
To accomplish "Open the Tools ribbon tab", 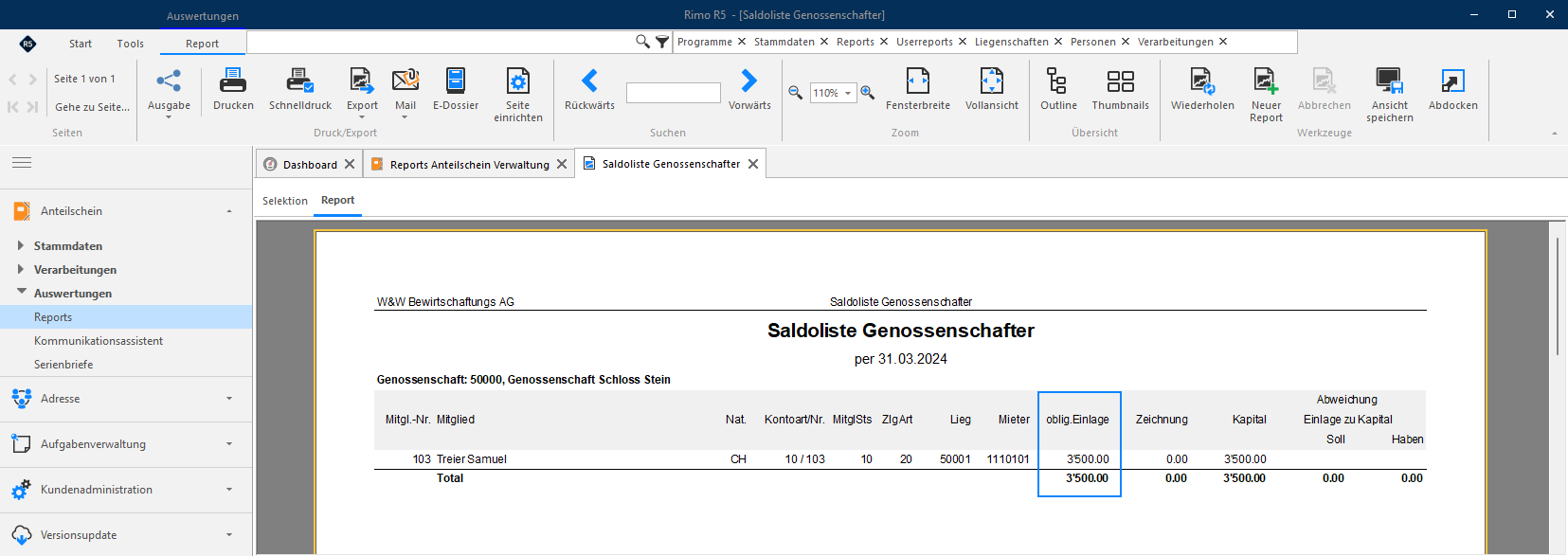I will tap(131, 44).
